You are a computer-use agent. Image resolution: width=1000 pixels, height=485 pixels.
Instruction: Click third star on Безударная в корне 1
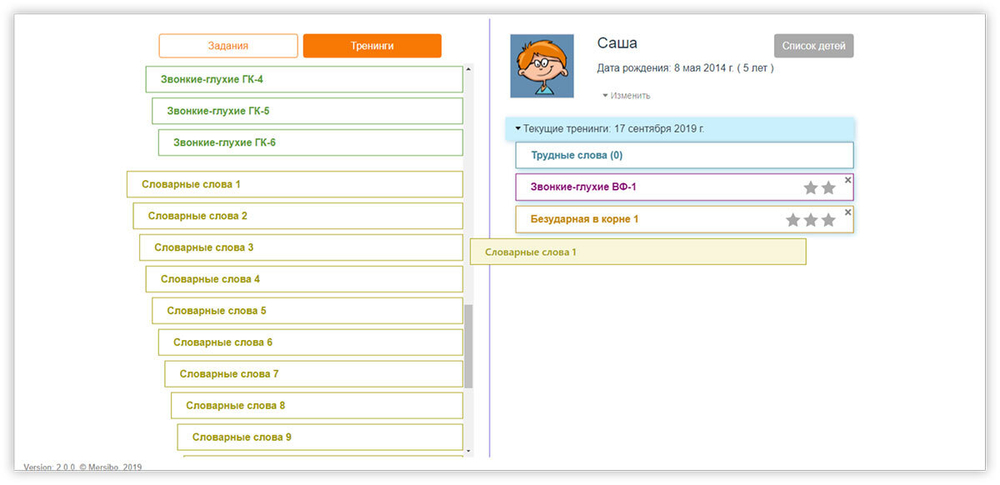[828, 220]
